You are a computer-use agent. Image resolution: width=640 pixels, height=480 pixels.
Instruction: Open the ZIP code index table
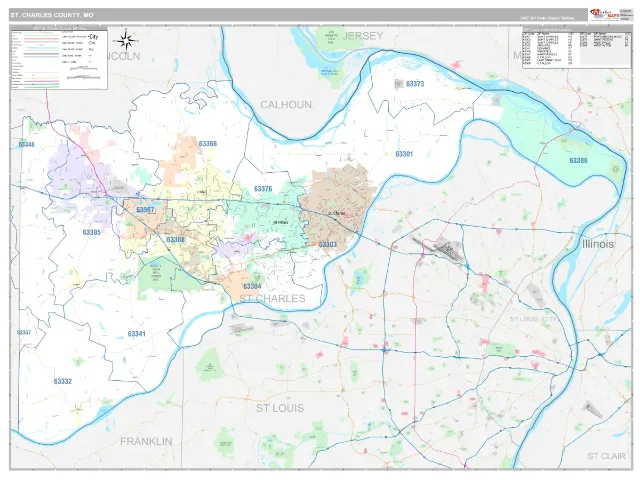[576, 48]
